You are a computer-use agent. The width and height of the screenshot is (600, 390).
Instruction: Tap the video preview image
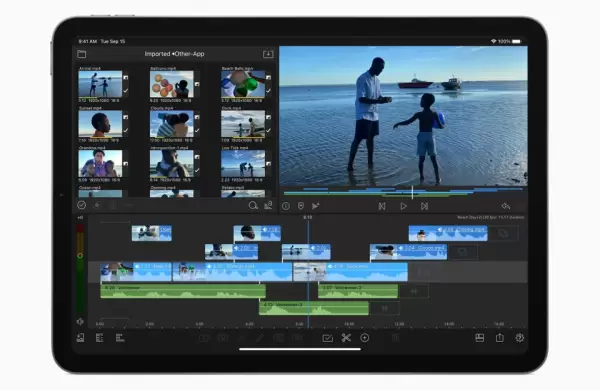point(403,116)
